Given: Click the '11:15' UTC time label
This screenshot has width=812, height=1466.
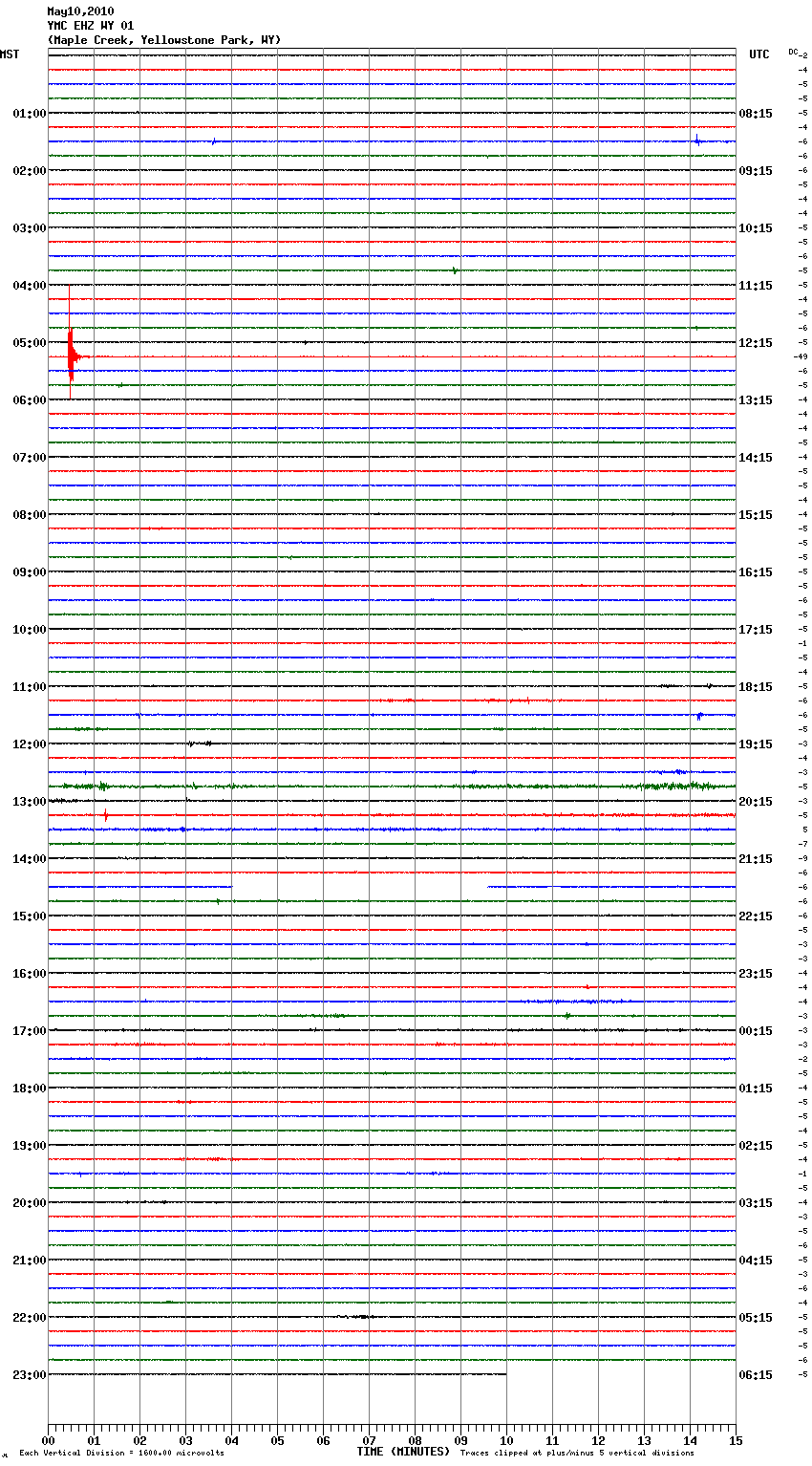Looking at the screenshot, I should coord(756,286).
